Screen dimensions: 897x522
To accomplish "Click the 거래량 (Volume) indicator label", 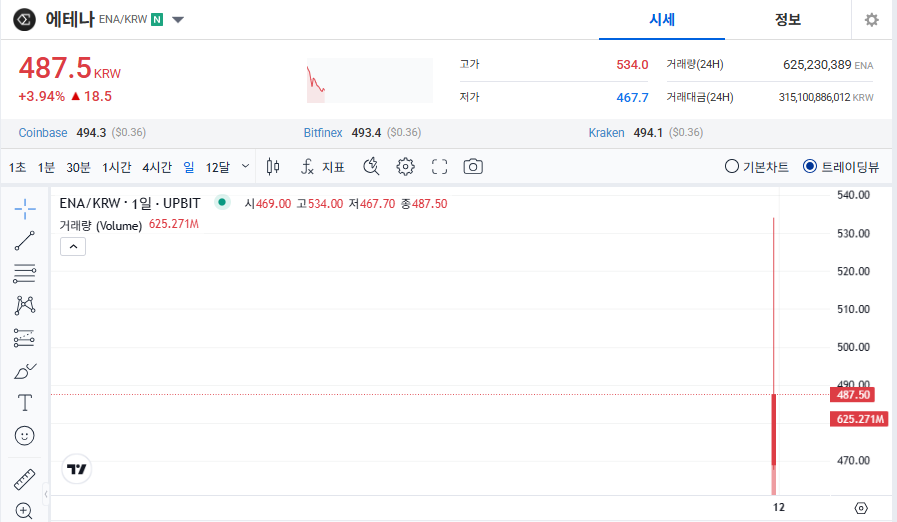I will point(101,226).
